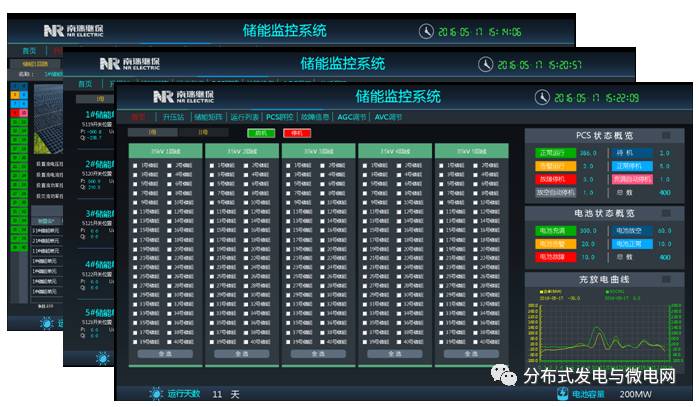Image resolution: width=699 pixels, height=407 pixels.
Task: Tick the 1号储能 checkbox in 35kV 5段线
Action: 442,165
